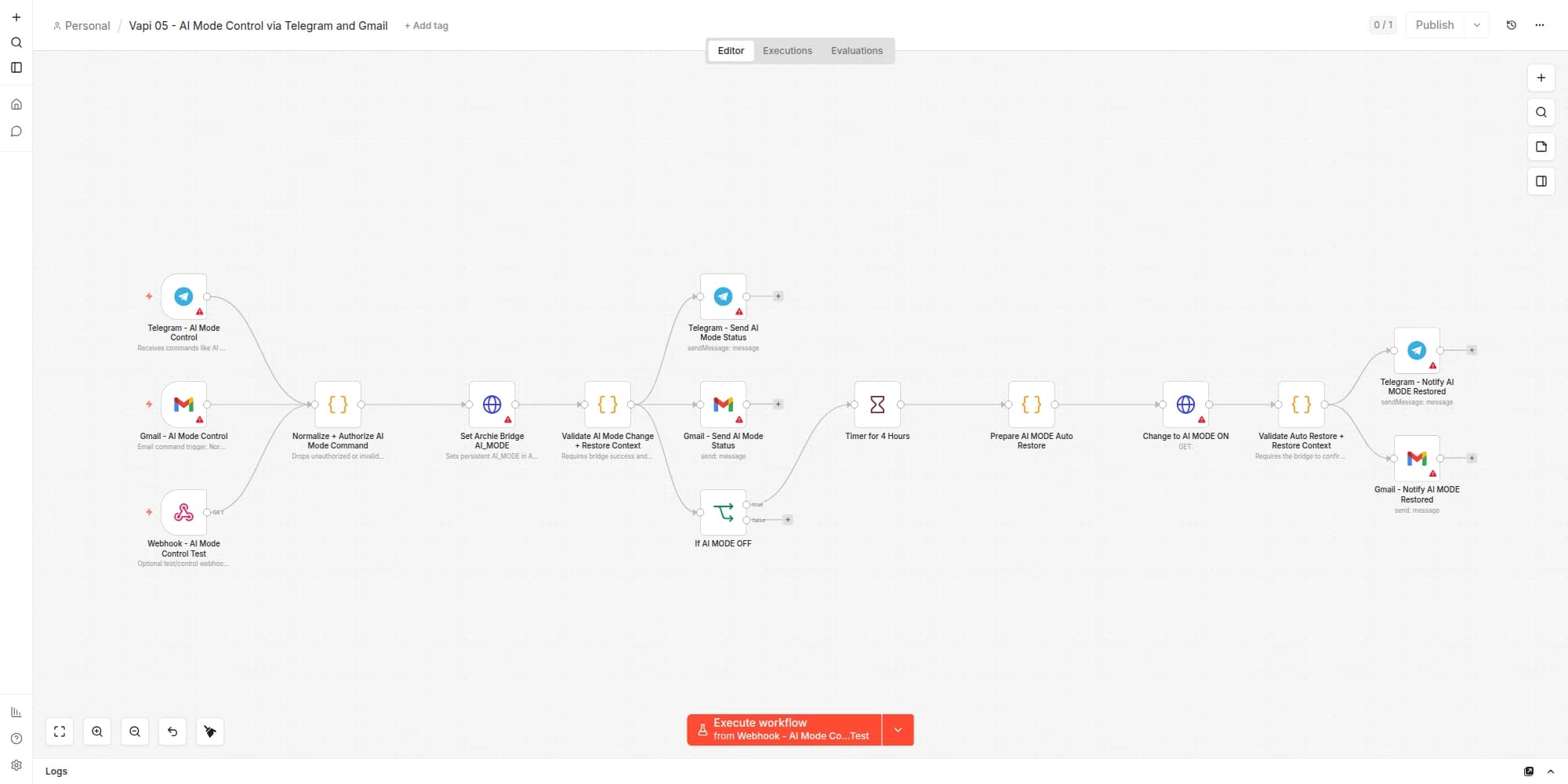The width and height of the screenshot is (1568, 784).
Task: Open the chat icon in sidebar
Action: click(x=16, y=132)
